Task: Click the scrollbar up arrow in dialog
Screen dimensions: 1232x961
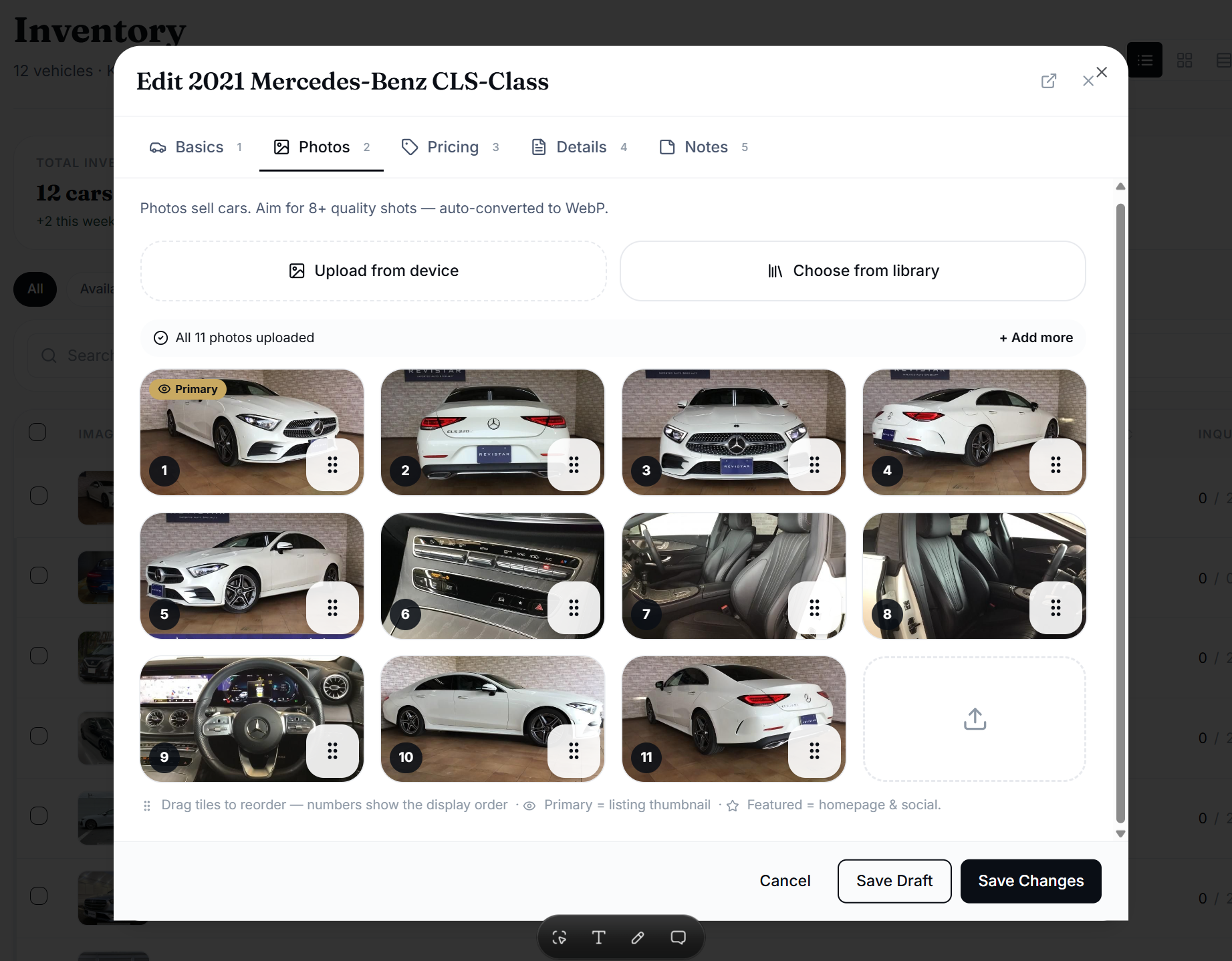Action: click(x=1120, y=186)
